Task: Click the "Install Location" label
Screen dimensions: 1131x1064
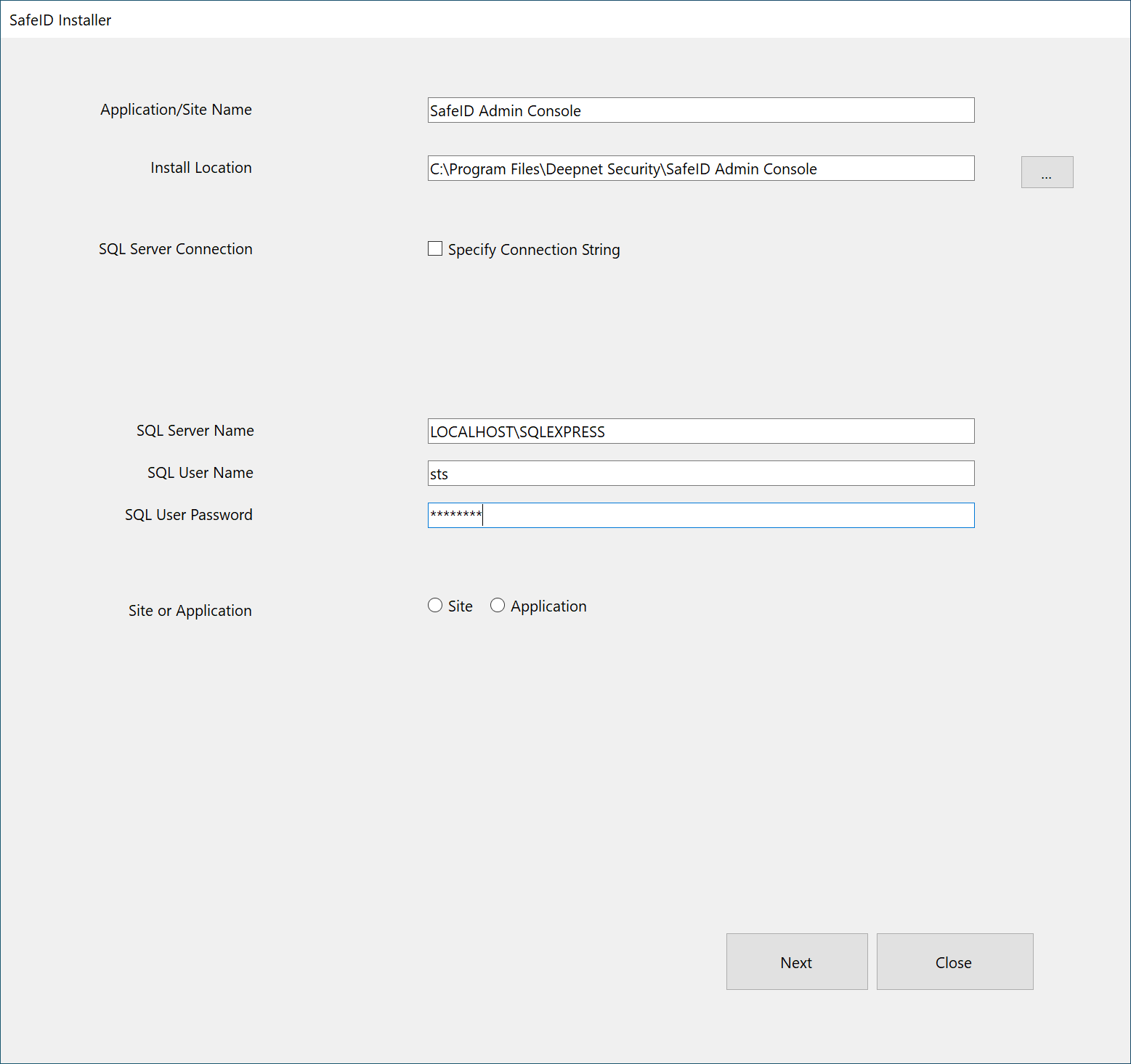Action: [x=200, y=168]
